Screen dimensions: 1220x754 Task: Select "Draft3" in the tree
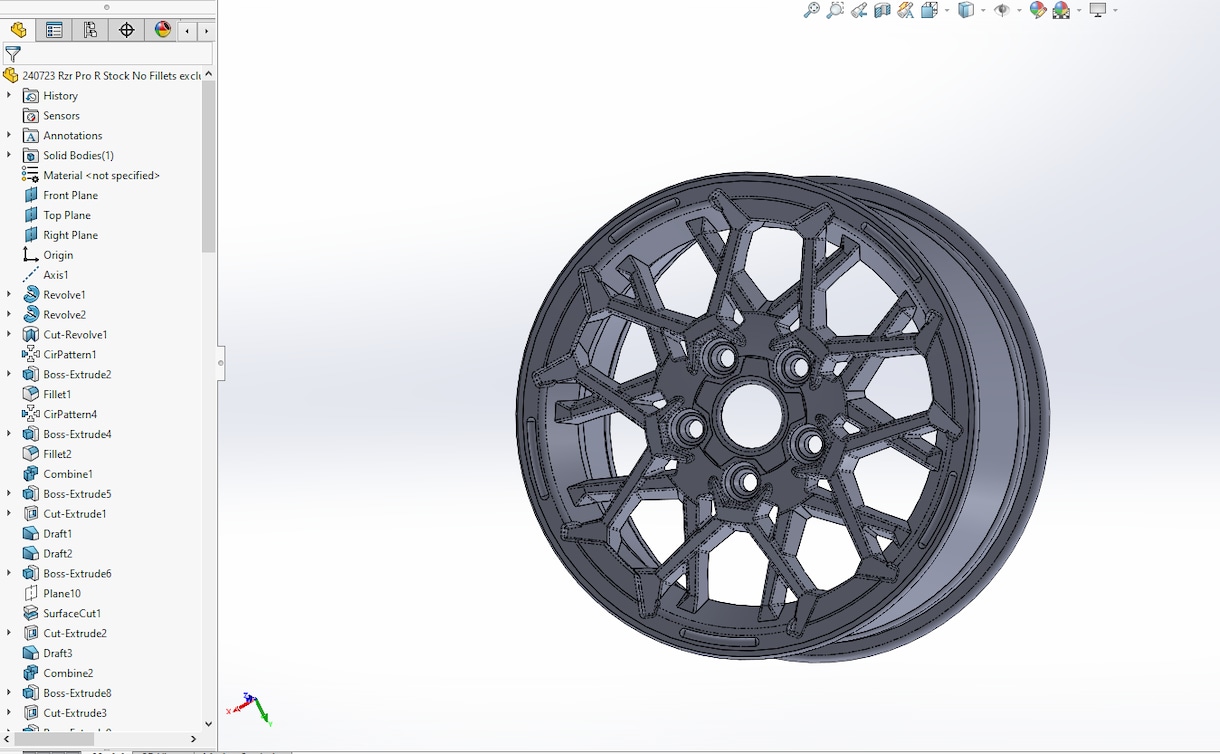[58, 653]
